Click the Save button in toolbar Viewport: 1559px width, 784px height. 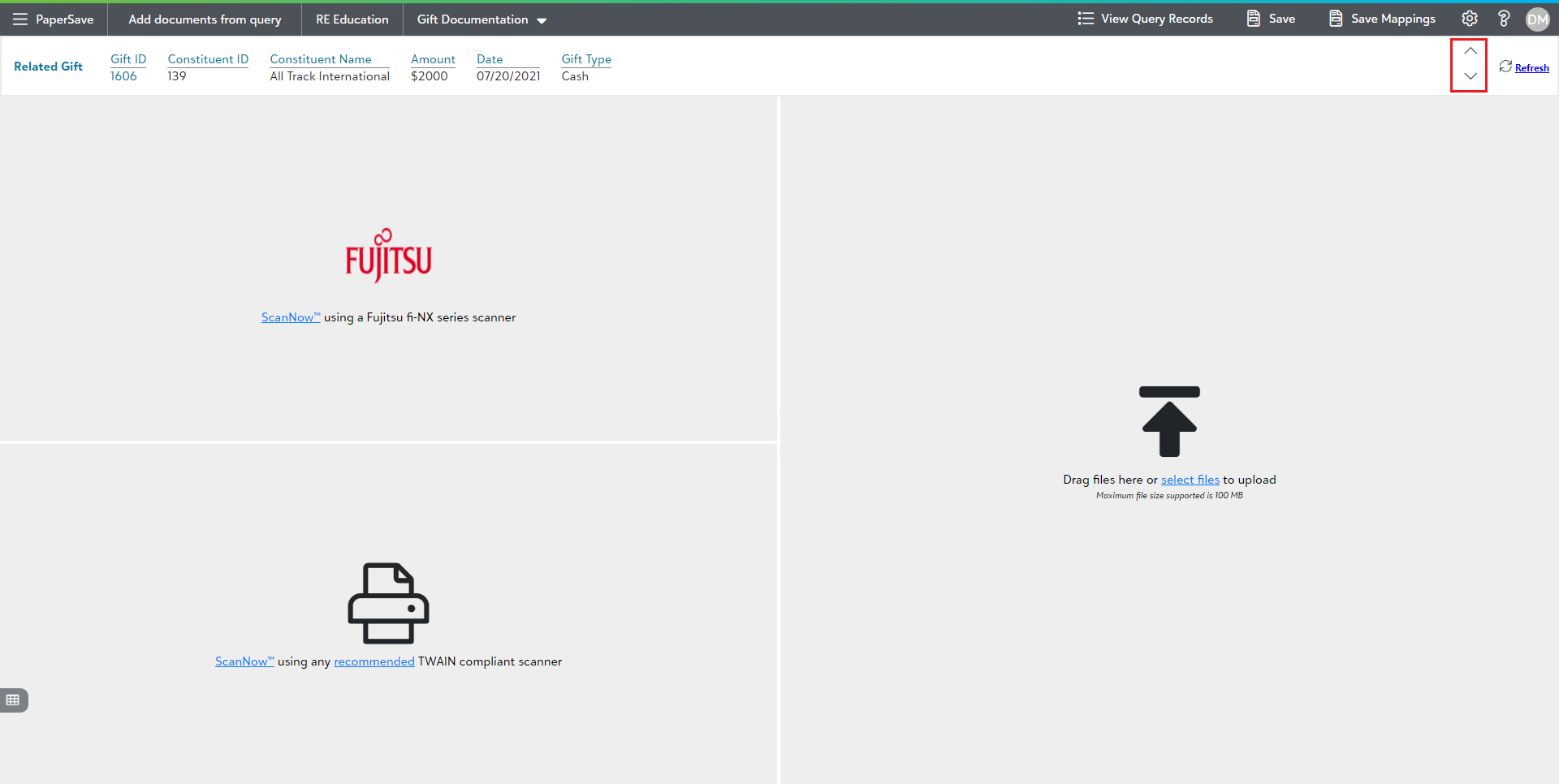point(1271,19)
